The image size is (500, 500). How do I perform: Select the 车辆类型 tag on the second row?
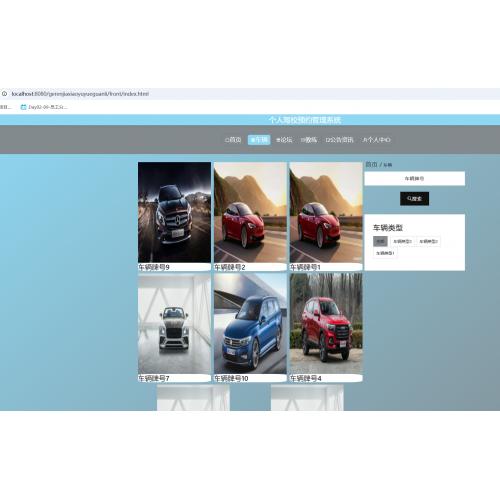385,253
